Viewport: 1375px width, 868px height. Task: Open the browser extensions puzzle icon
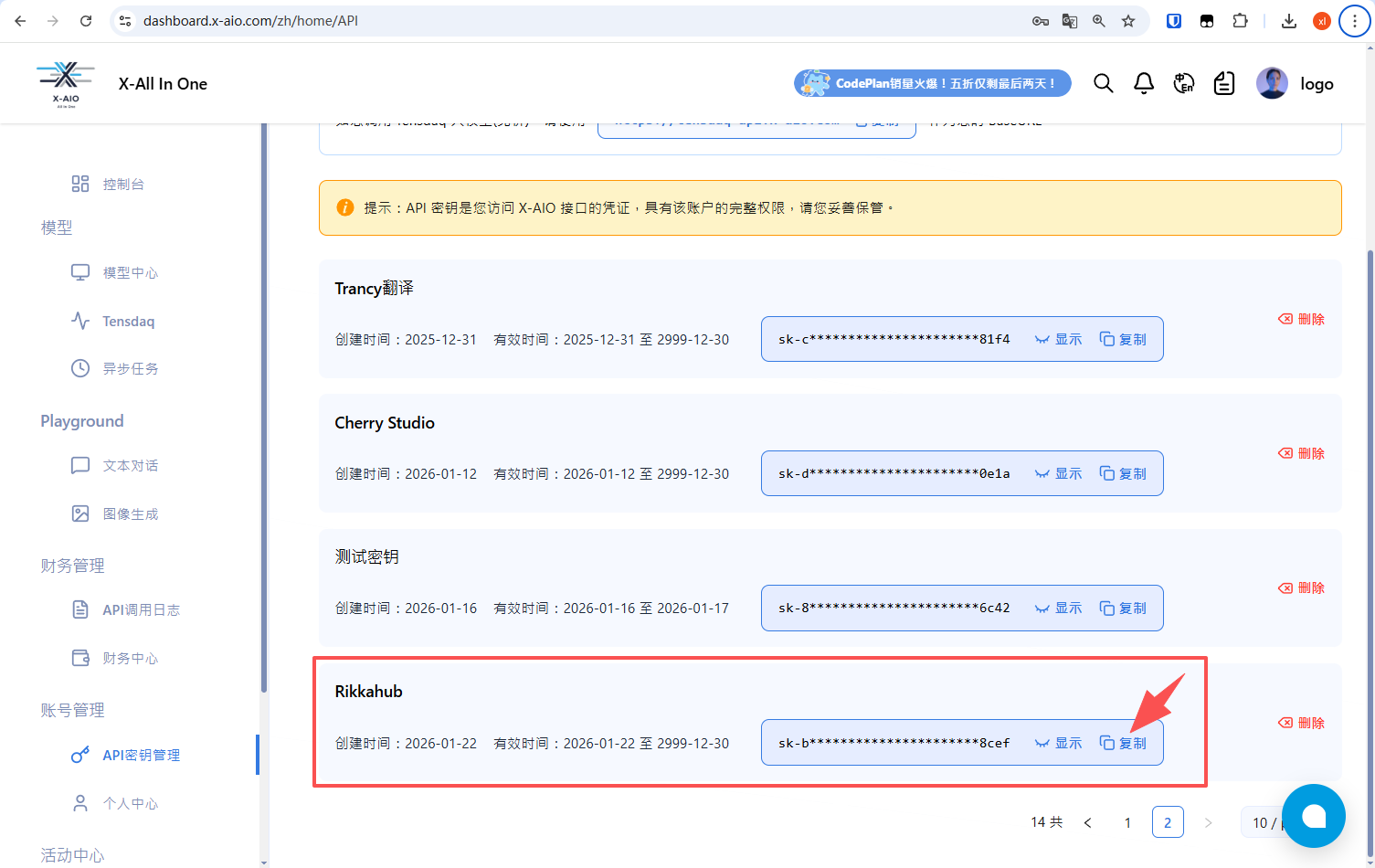point(1240,21)
